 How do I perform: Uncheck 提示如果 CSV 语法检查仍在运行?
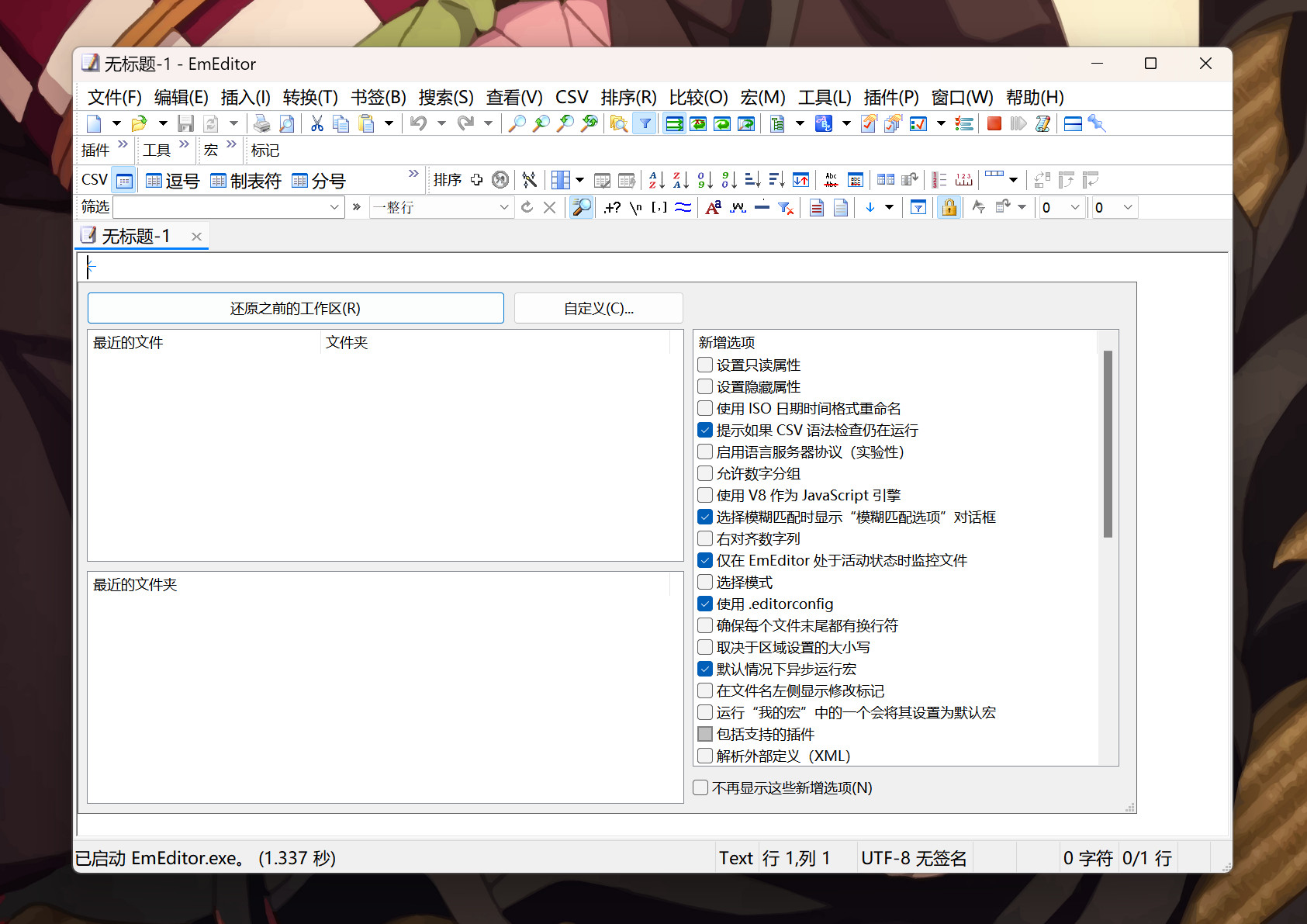tap(705, 430)
